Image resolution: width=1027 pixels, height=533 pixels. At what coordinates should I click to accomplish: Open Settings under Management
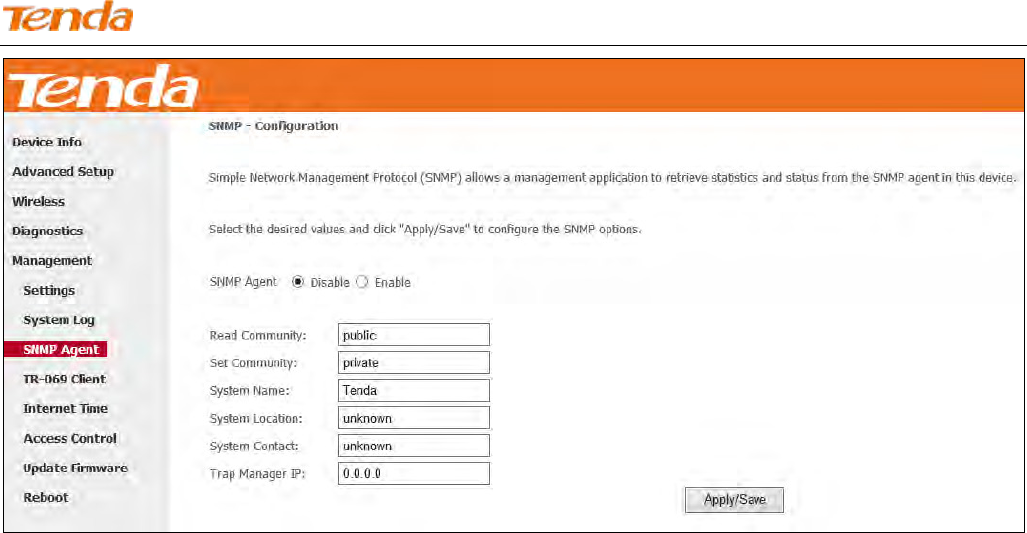tap(49, 290)
